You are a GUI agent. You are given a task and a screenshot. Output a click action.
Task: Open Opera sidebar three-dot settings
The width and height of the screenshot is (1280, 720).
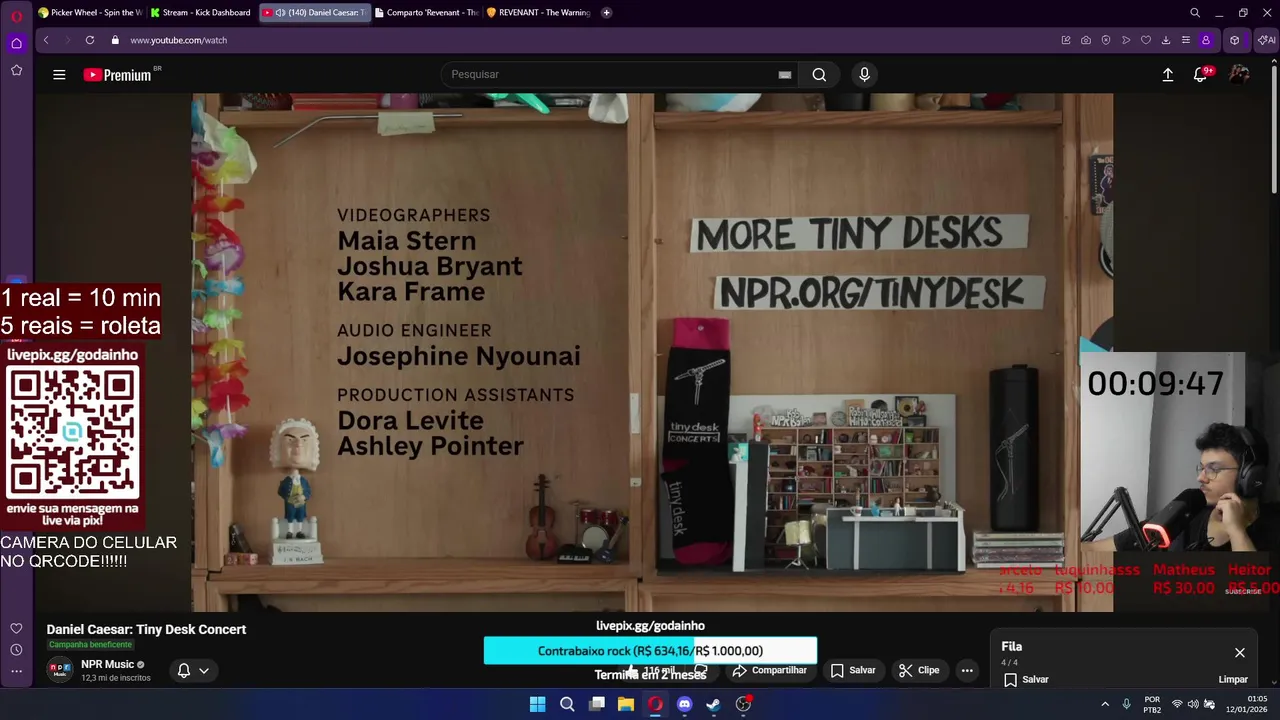(x=16, y=672)
